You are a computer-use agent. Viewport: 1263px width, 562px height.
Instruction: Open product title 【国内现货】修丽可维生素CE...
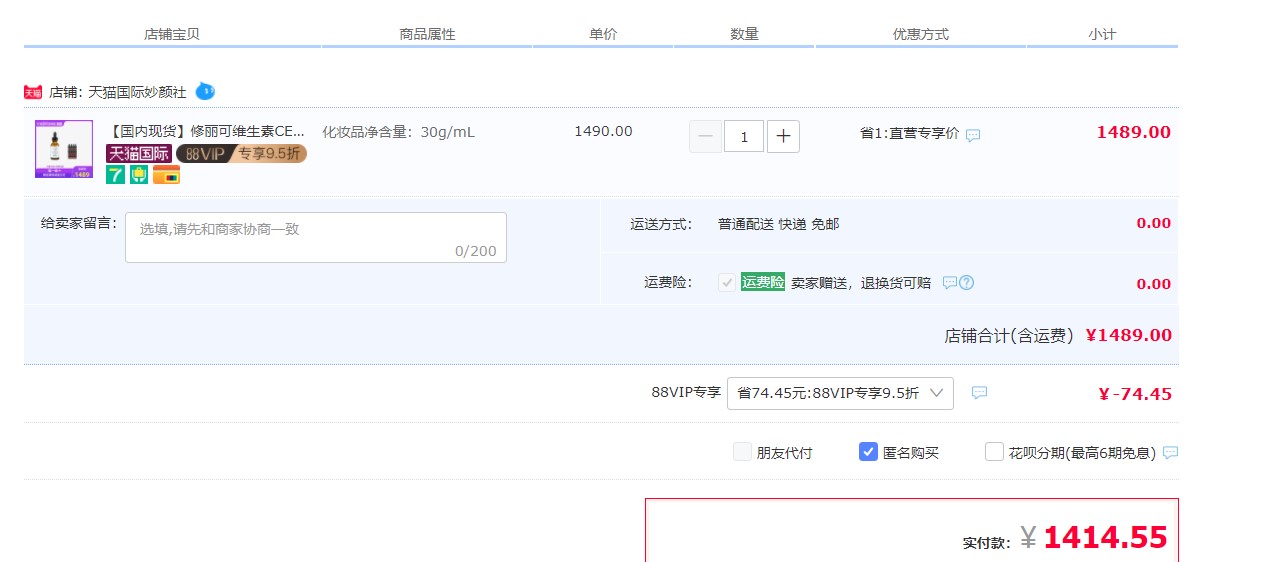207,131
